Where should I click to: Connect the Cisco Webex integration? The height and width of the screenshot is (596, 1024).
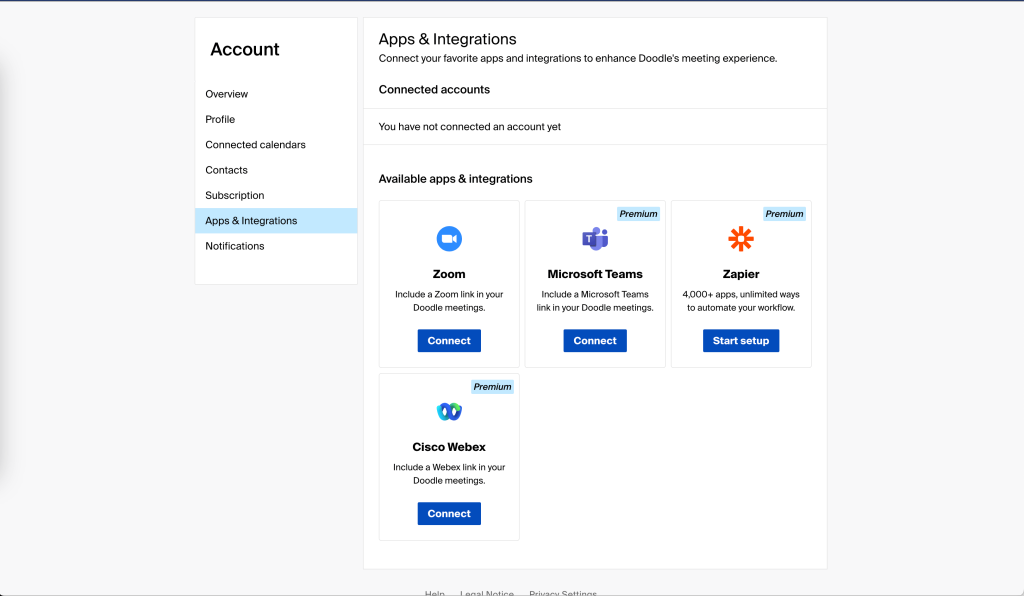tap(449, 514)
